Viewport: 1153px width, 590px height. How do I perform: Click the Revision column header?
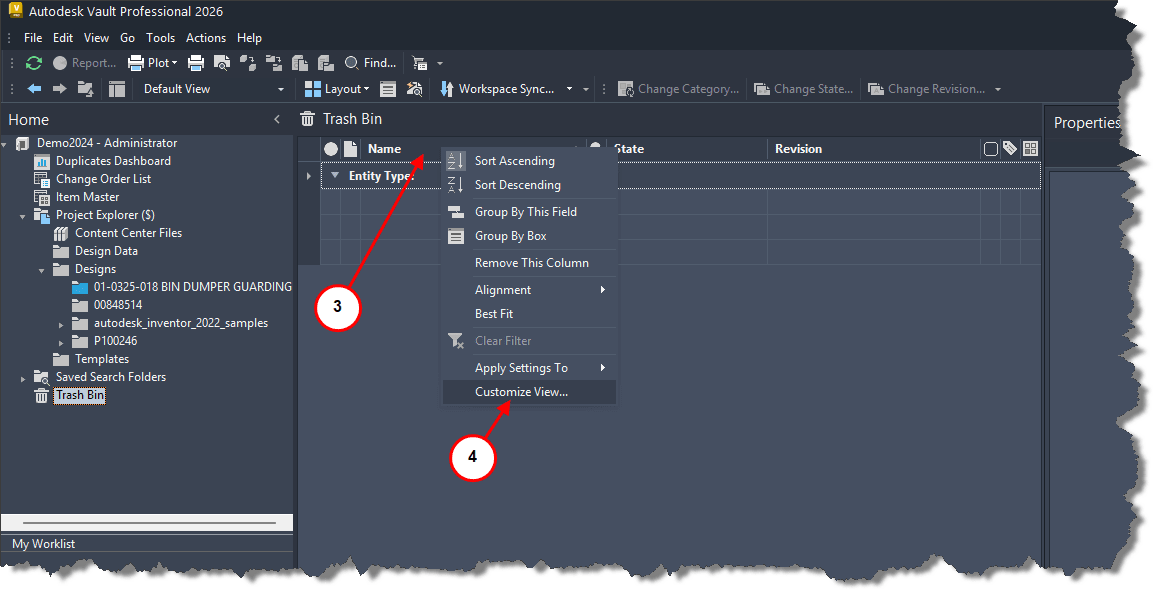point(874,149)
